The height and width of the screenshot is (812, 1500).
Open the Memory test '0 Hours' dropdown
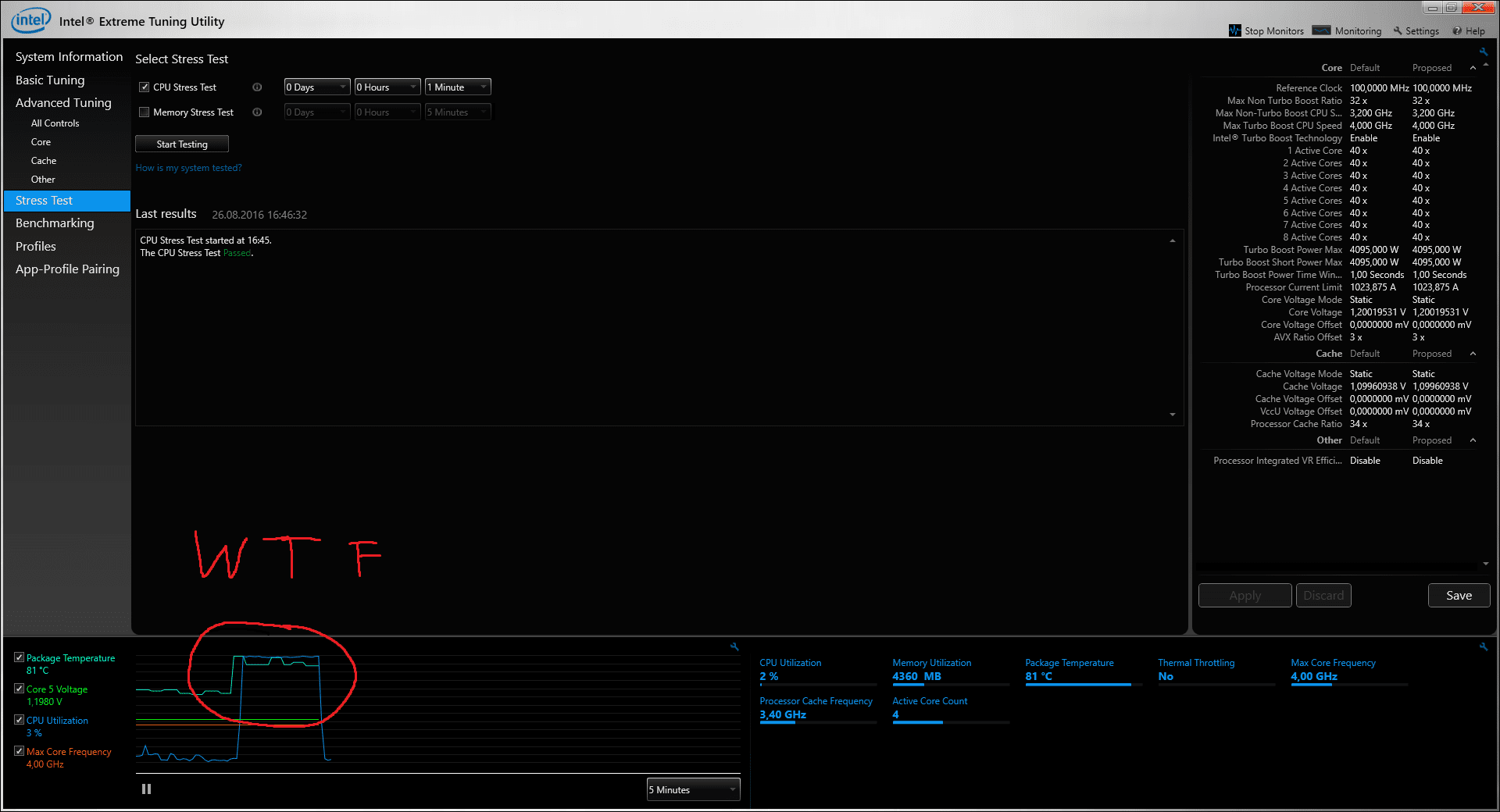pyautogui.click(x=387, y=112)
